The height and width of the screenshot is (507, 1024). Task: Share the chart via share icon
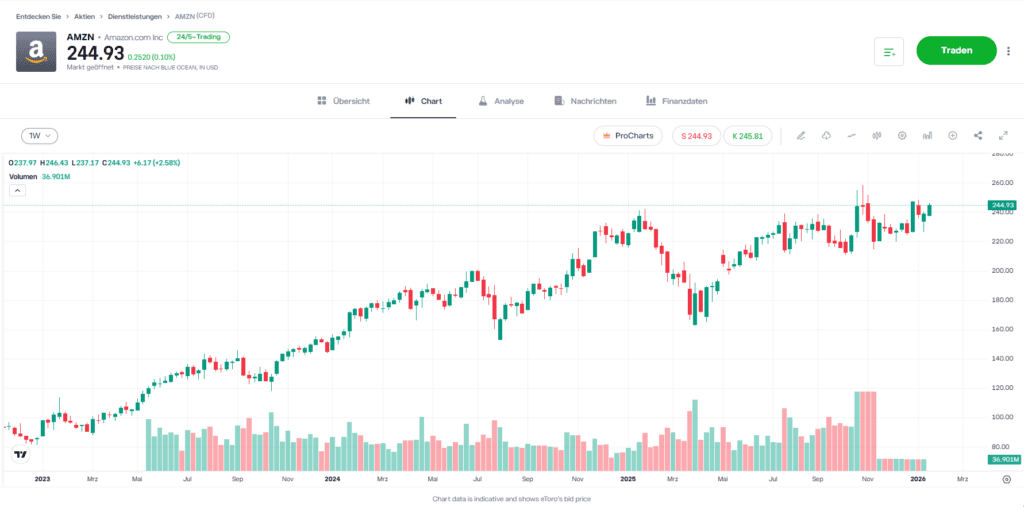[x=978, y=135]
